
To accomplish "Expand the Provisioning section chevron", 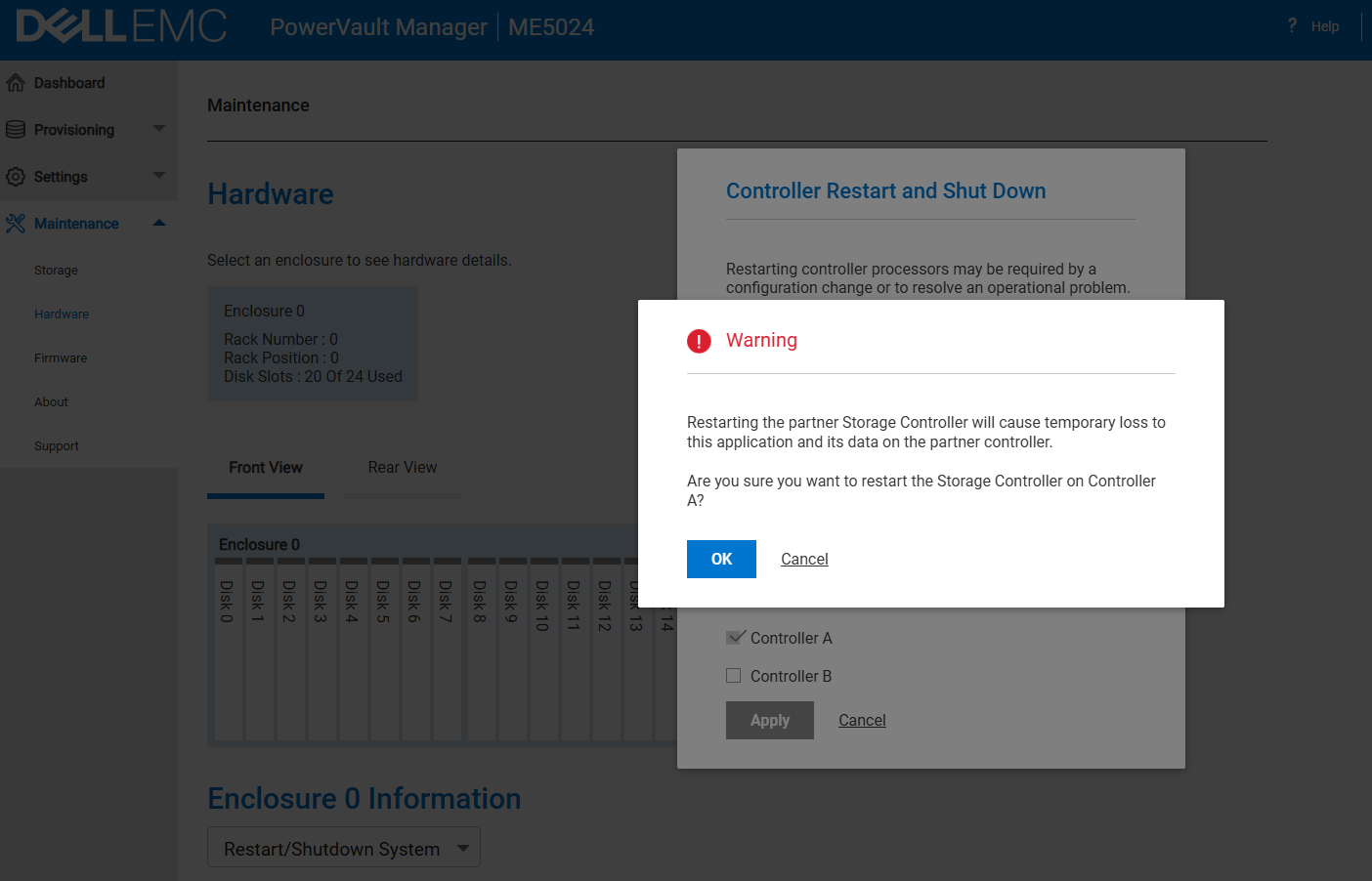I will 158,129.
